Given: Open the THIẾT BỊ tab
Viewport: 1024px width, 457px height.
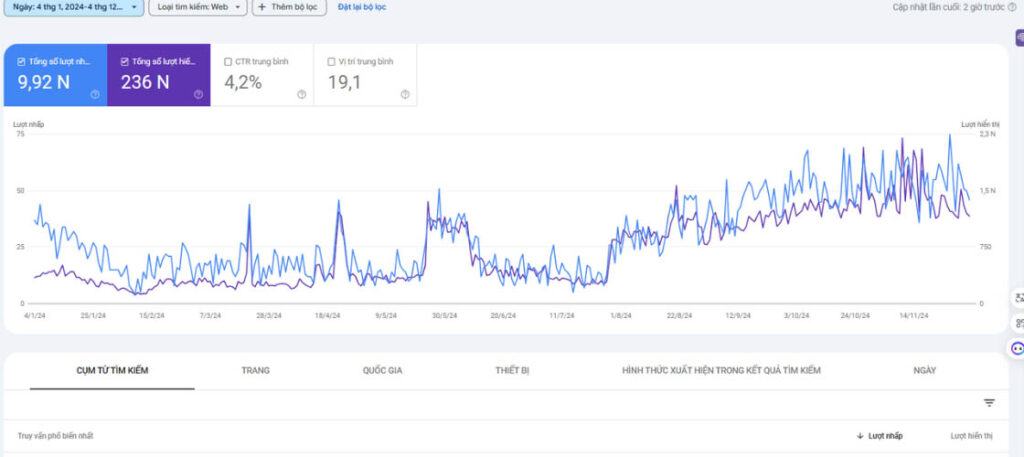Looking at the screenshot, I should [512, 370].
